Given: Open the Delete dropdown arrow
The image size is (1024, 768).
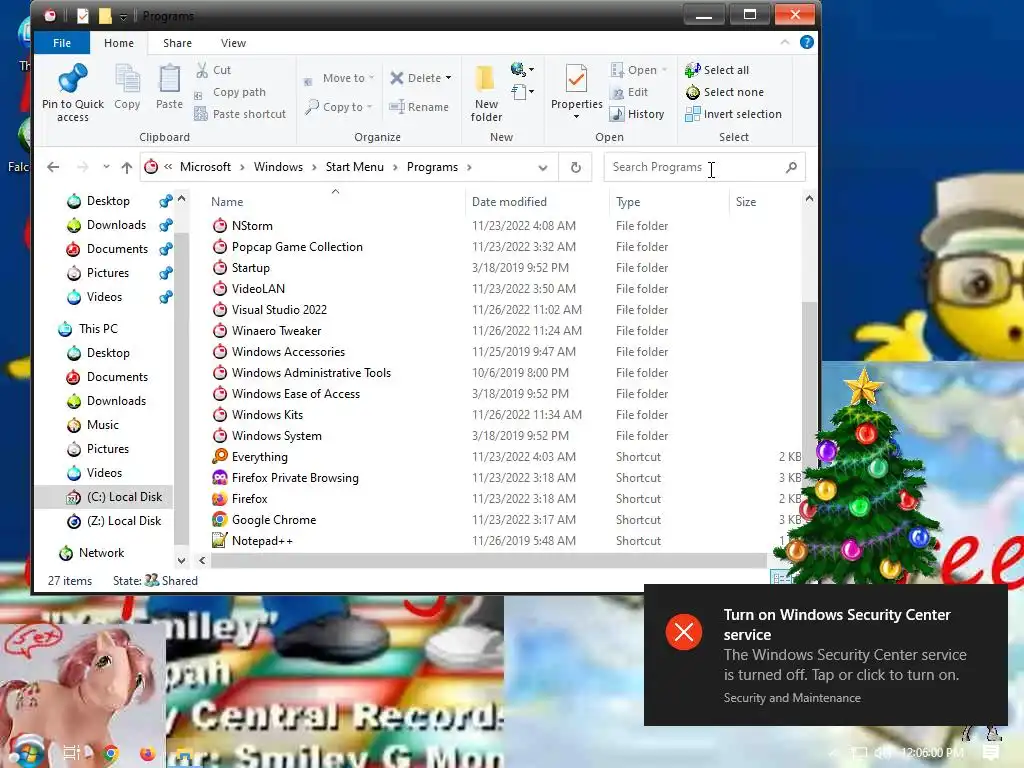Looking at the screenshot, I should [x=448, y=78].
